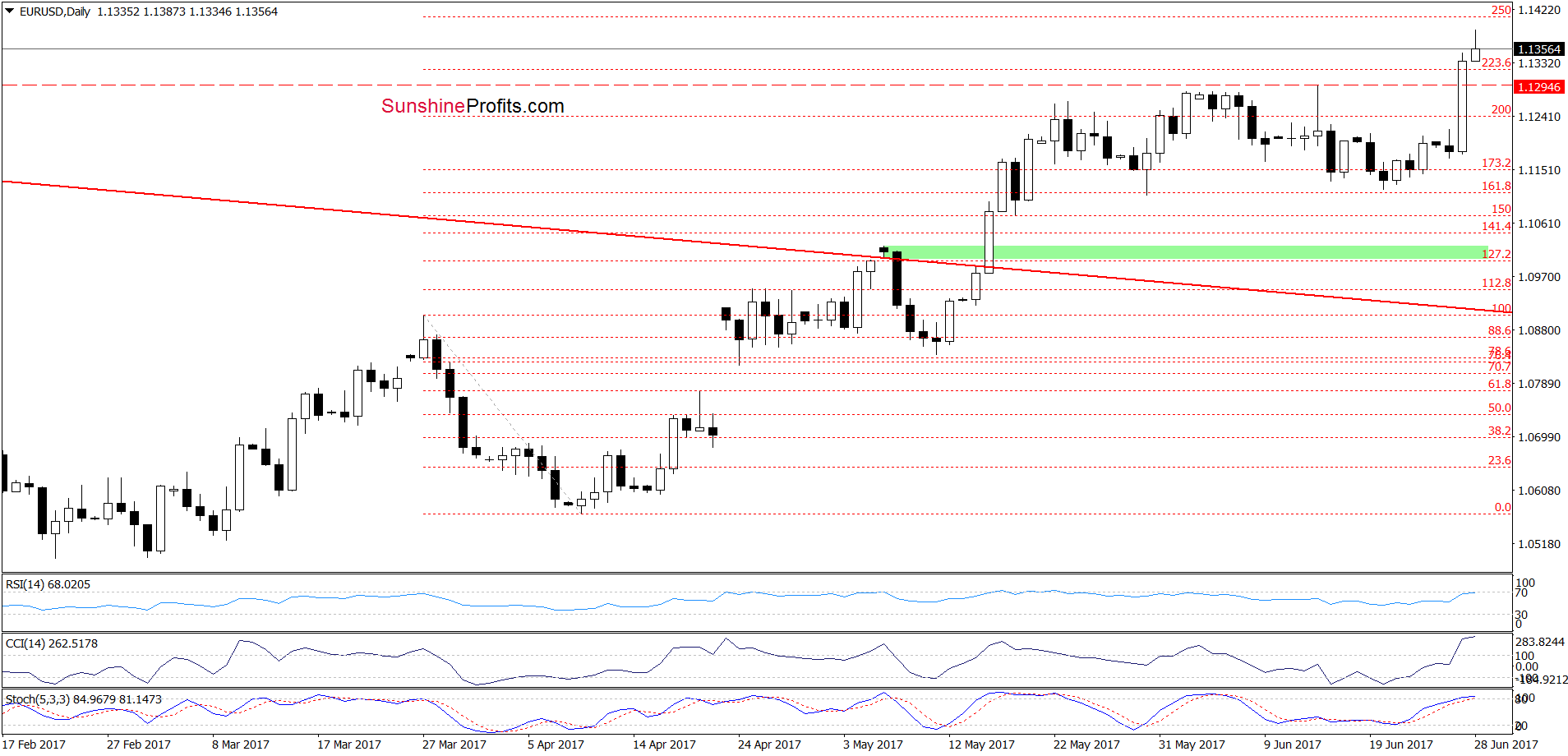This screenshot has height=756, width=1568.
Task: Click the 5 Apr 2017 date label
Action: pos(556,744)
